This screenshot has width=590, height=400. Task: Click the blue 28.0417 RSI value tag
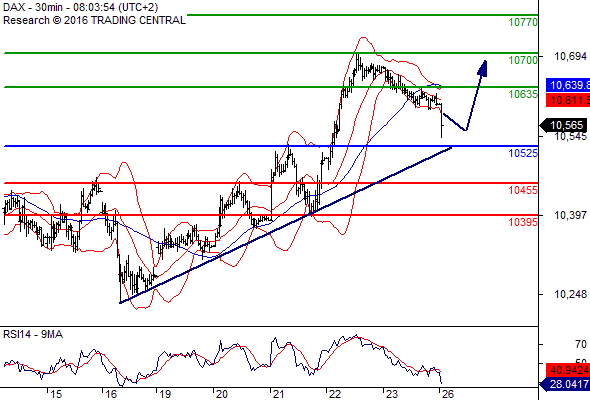pos(565,384)
